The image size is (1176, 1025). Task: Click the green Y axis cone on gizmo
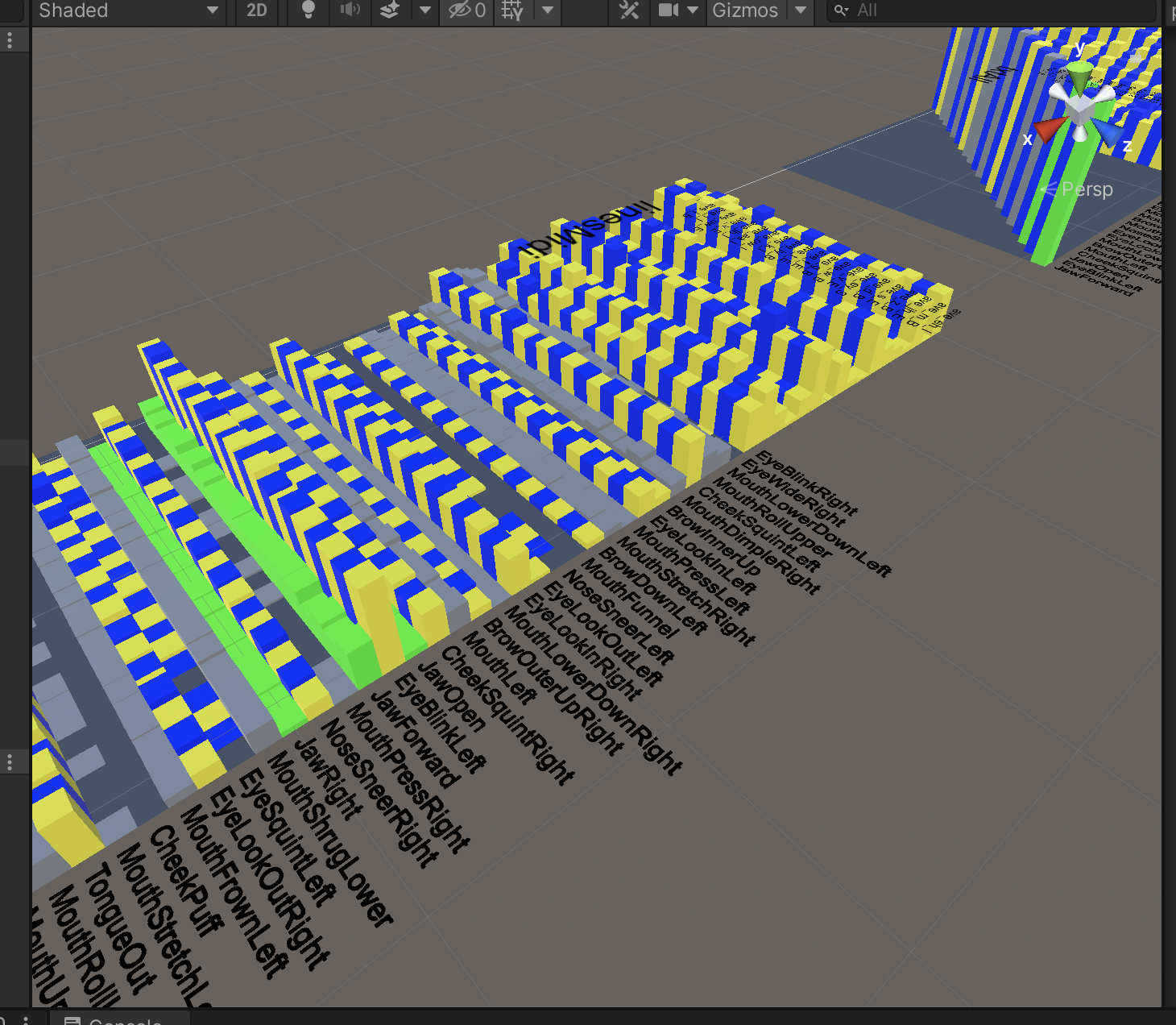pyautogui.click(x=1080, y=75)
